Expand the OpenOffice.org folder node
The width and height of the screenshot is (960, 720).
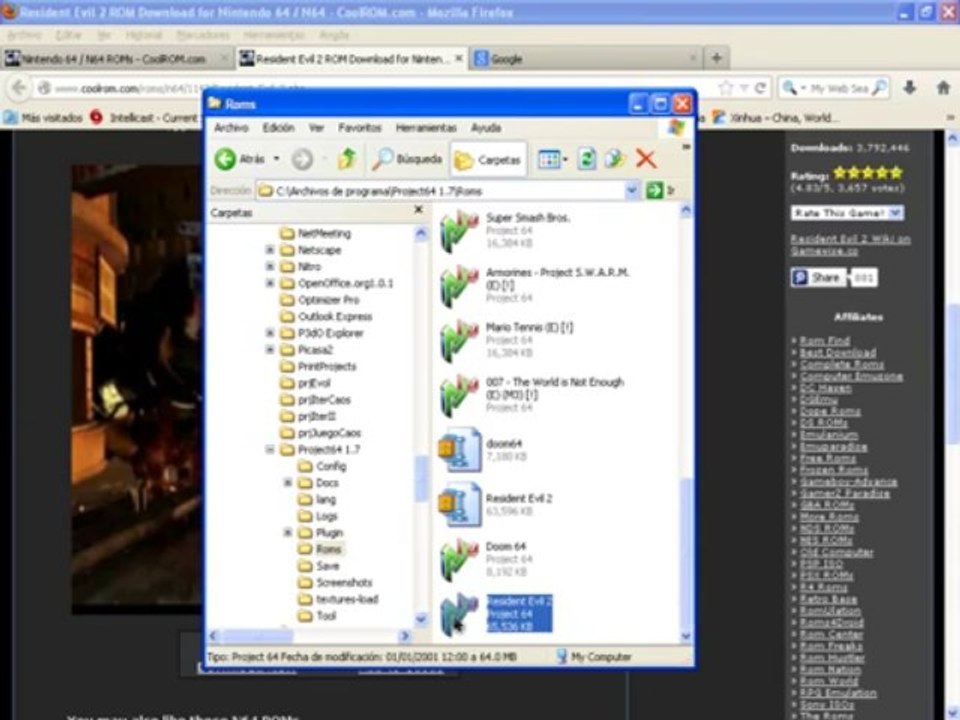click(269, 283)
